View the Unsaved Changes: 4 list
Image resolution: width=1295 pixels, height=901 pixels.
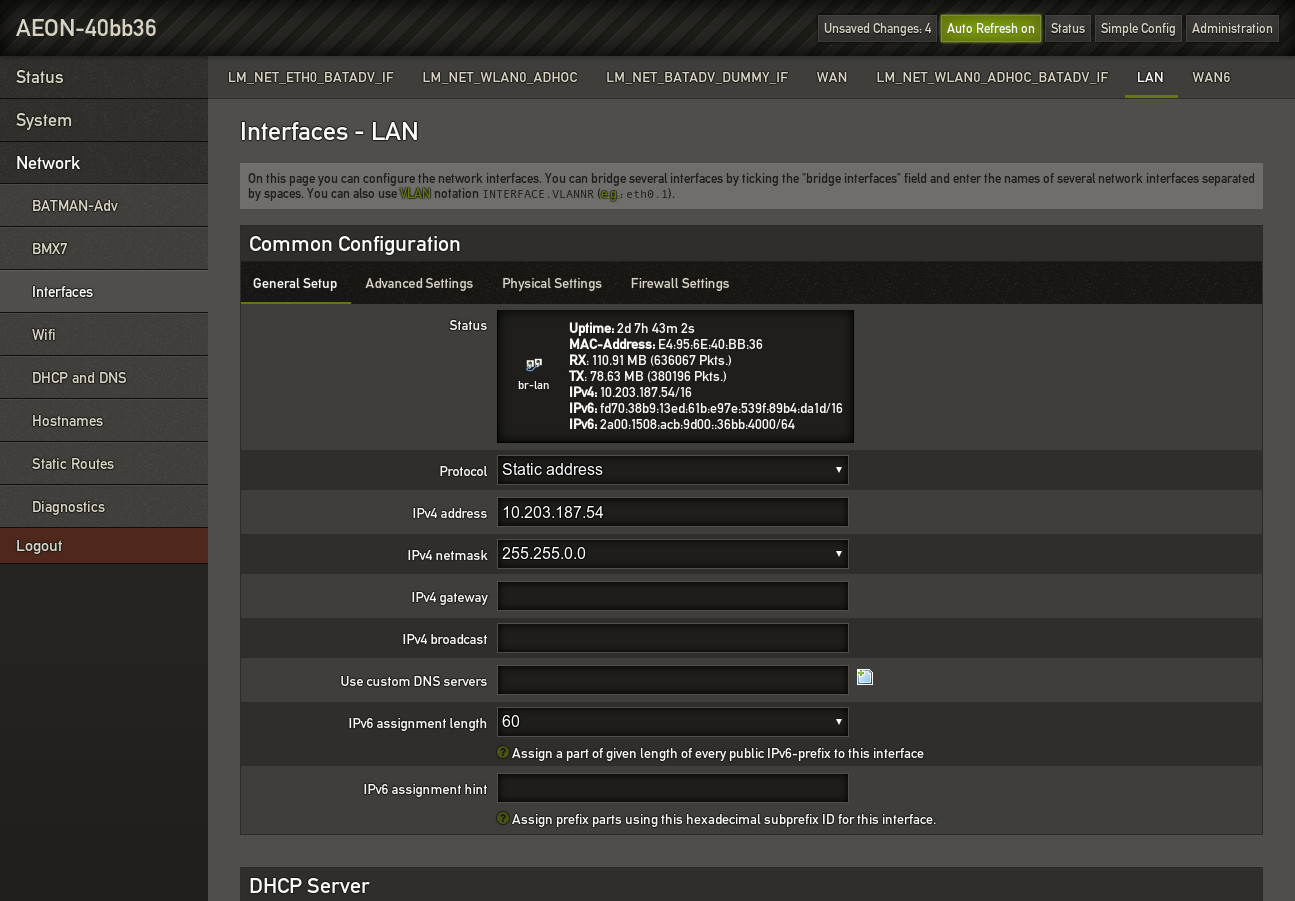877,28
